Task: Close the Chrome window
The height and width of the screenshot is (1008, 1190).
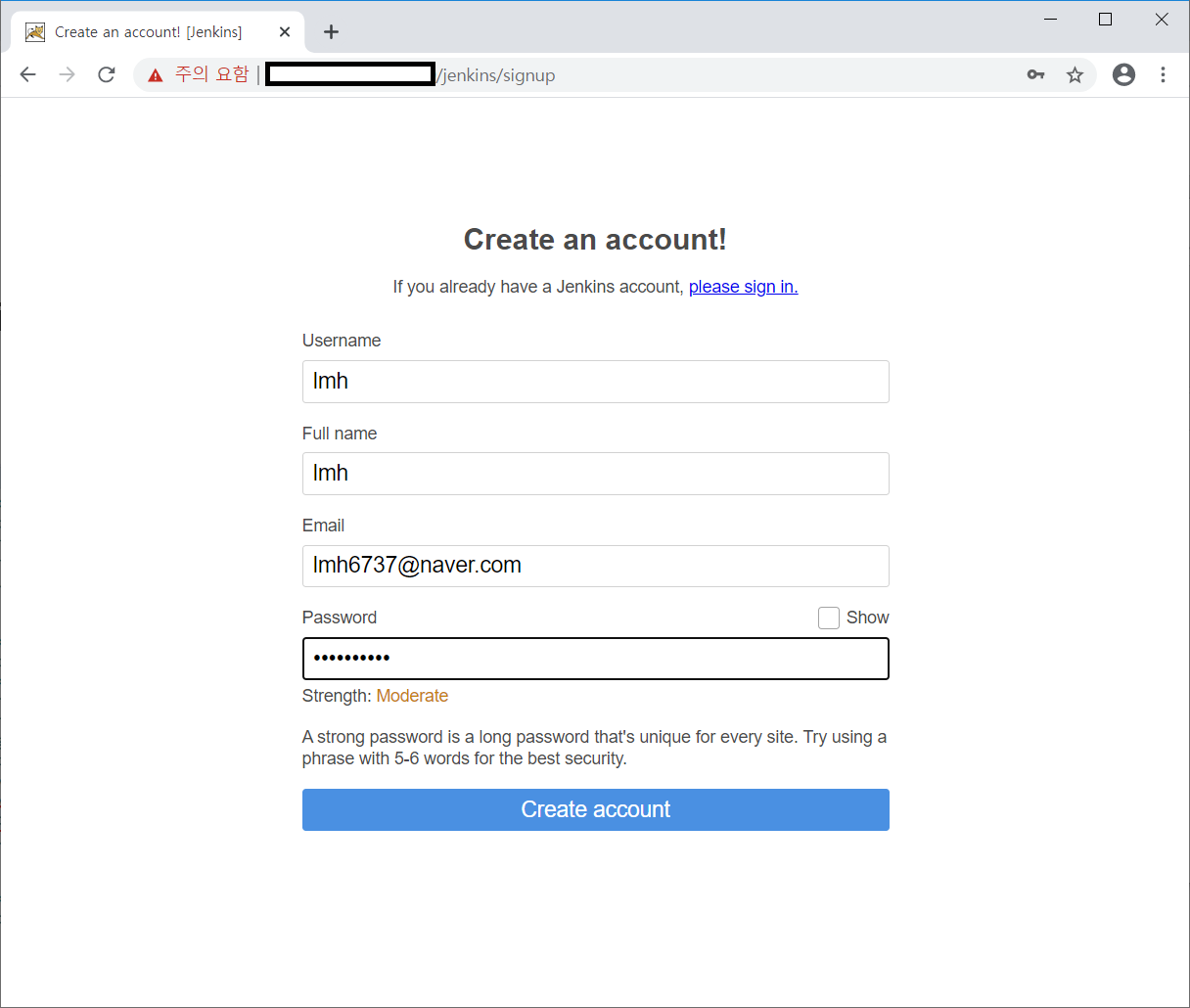Action: tap(1162, 20)
